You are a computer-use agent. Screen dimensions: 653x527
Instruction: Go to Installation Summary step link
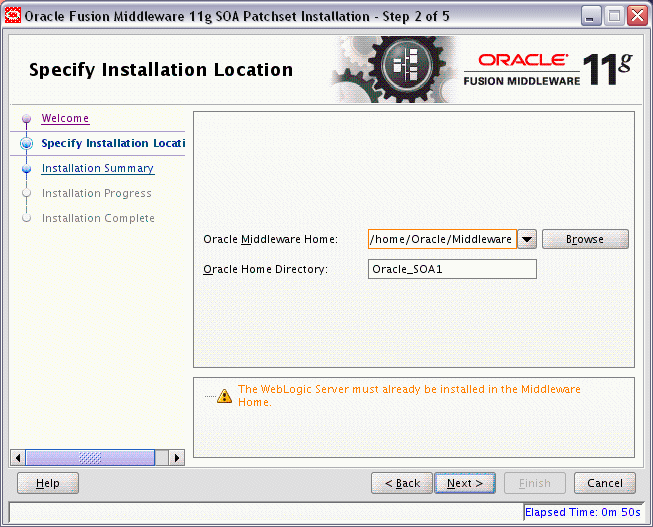[98, 168]
